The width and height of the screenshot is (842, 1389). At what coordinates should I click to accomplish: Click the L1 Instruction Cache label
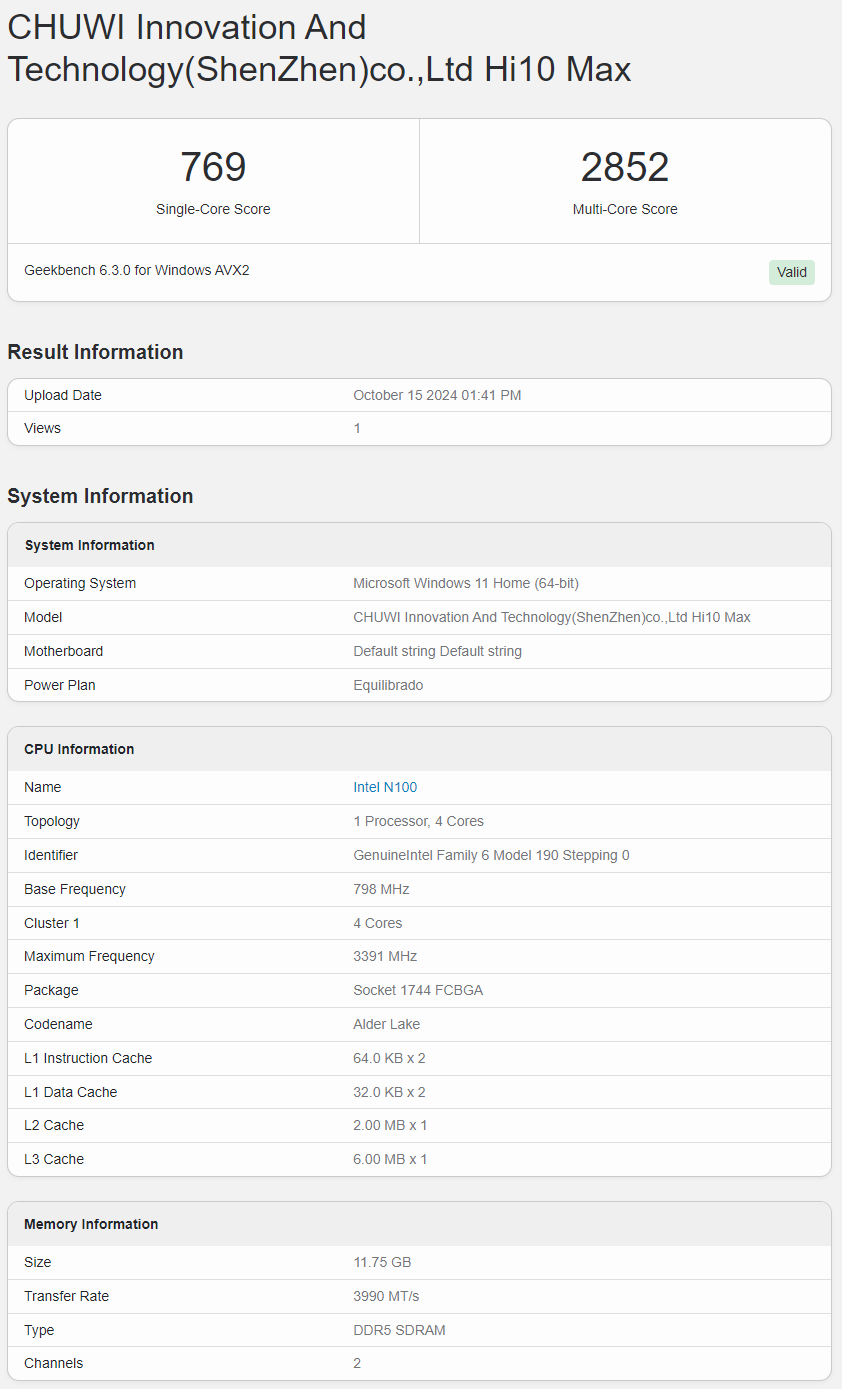88,1058
